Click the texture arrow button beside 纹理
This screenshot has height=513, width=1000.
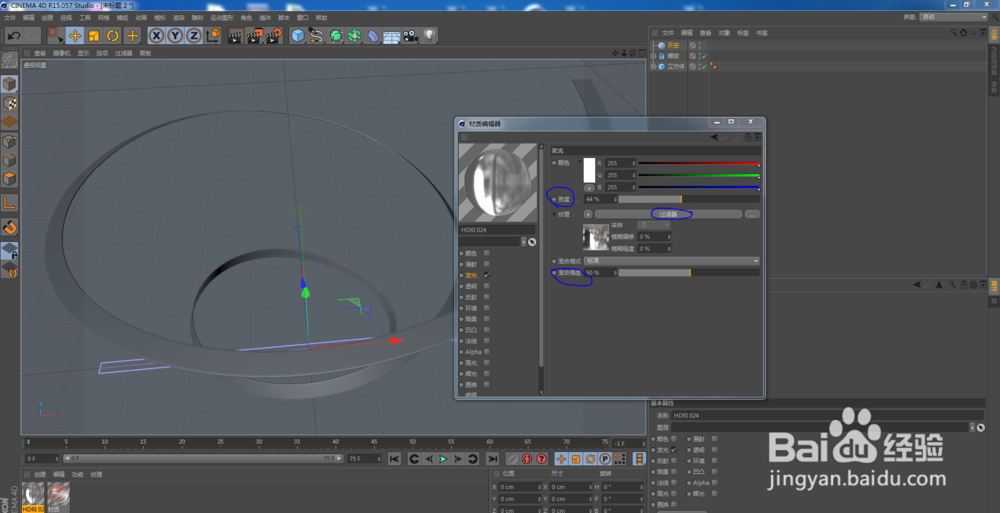click(x=588, y=214)
